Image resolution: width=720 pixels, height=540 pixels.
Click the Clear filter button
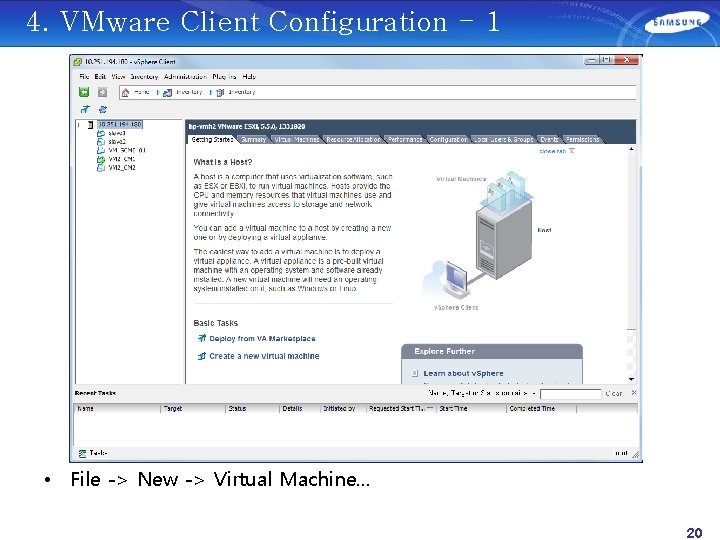(x=614, y=394)
